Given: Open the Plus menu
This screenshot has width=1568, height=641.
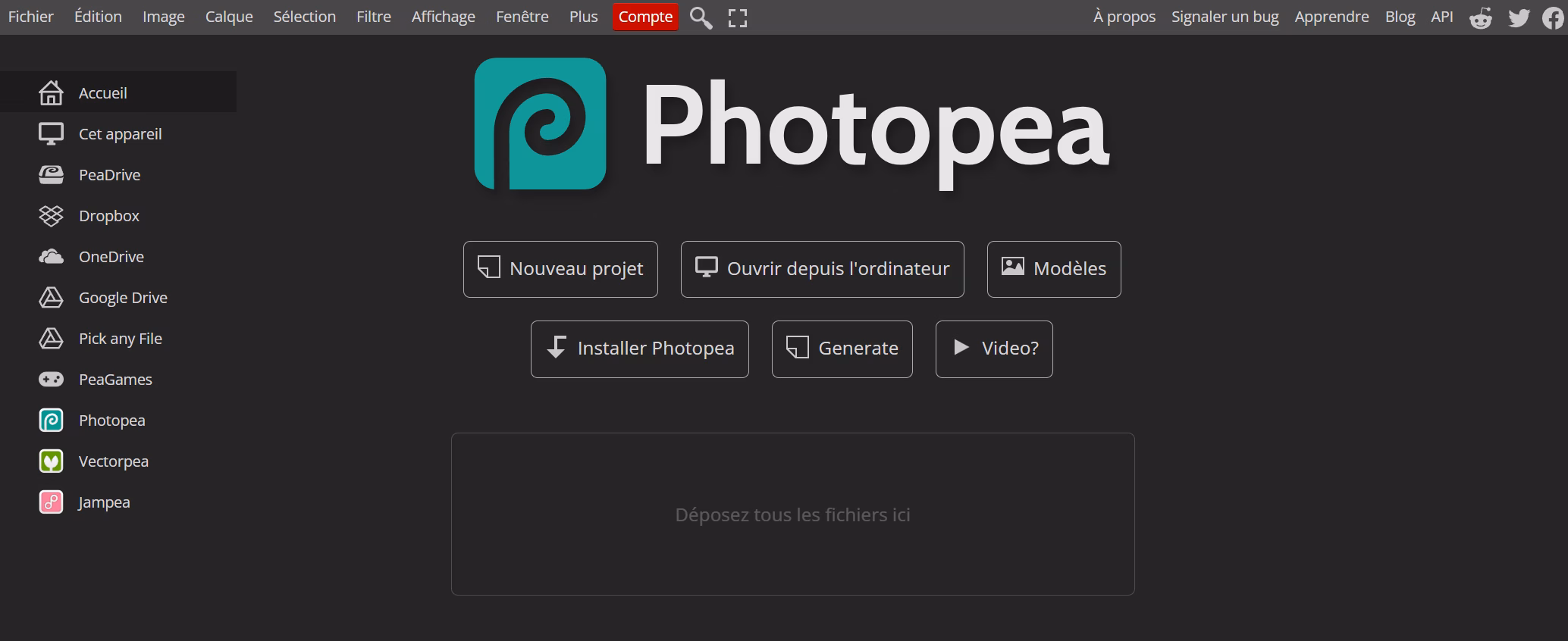Looking at the screenshot, I should (x=583, y=17).
